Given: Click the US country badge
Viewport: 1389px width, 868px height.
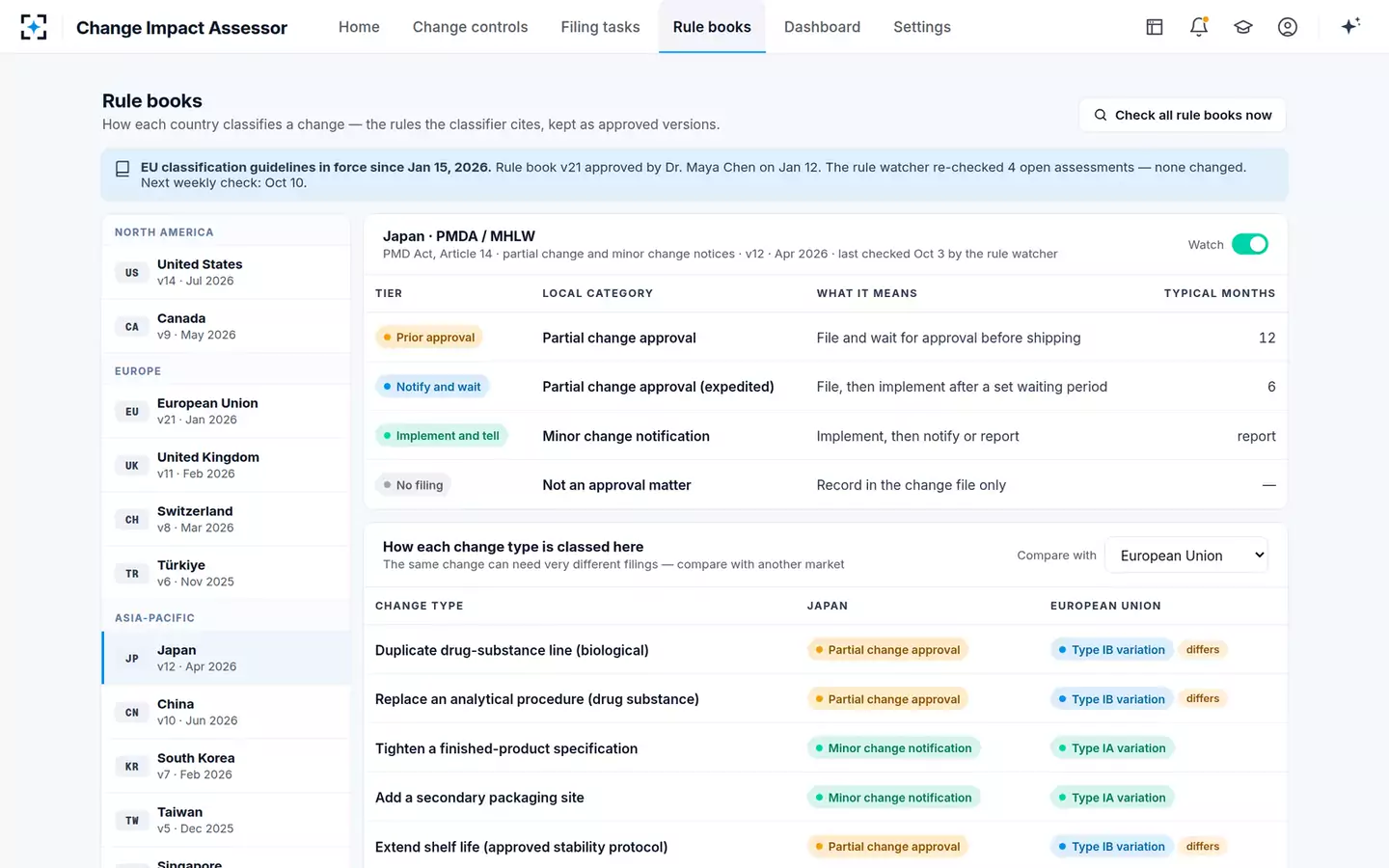Looking at the screenshot, I should click(x=132, y=273).
